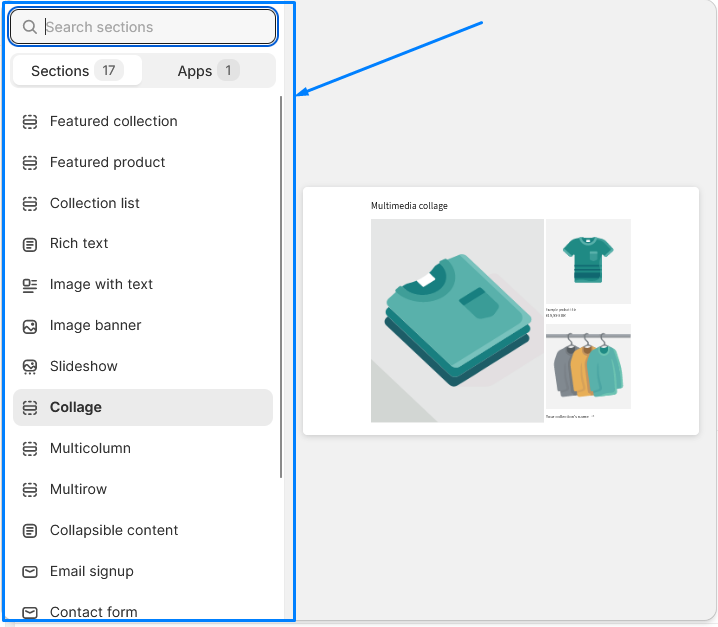Click the Multirow section icon
This screenshot has height=627, width=718.
click(30, 490)
